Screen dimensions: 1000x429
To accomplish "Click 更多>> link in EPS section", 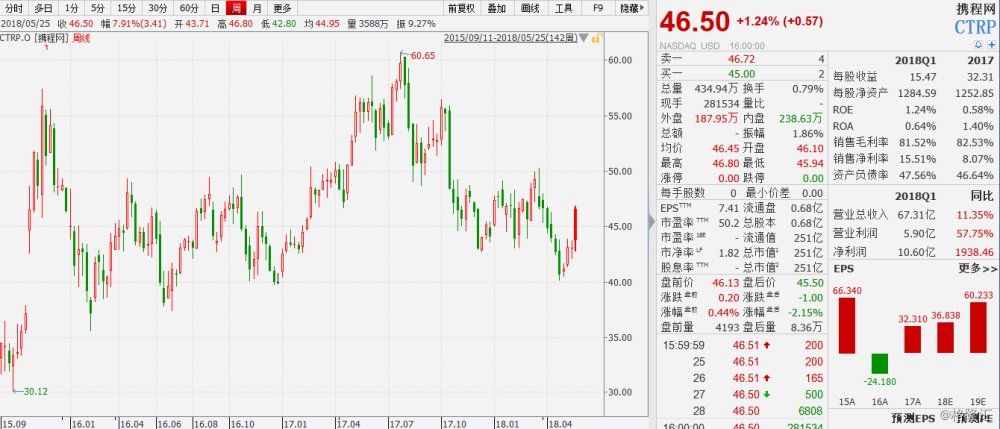I will point(976,269).
